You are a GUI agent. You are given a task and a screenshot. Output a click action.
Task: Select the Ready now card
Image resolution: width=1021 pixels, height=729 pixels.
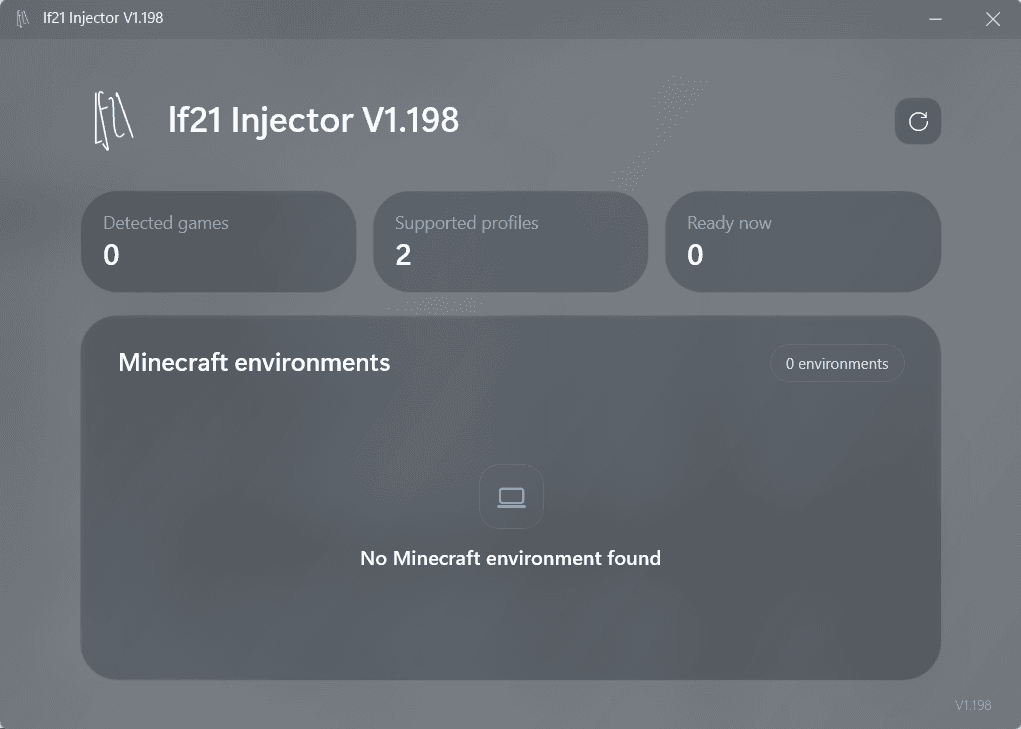803,241
